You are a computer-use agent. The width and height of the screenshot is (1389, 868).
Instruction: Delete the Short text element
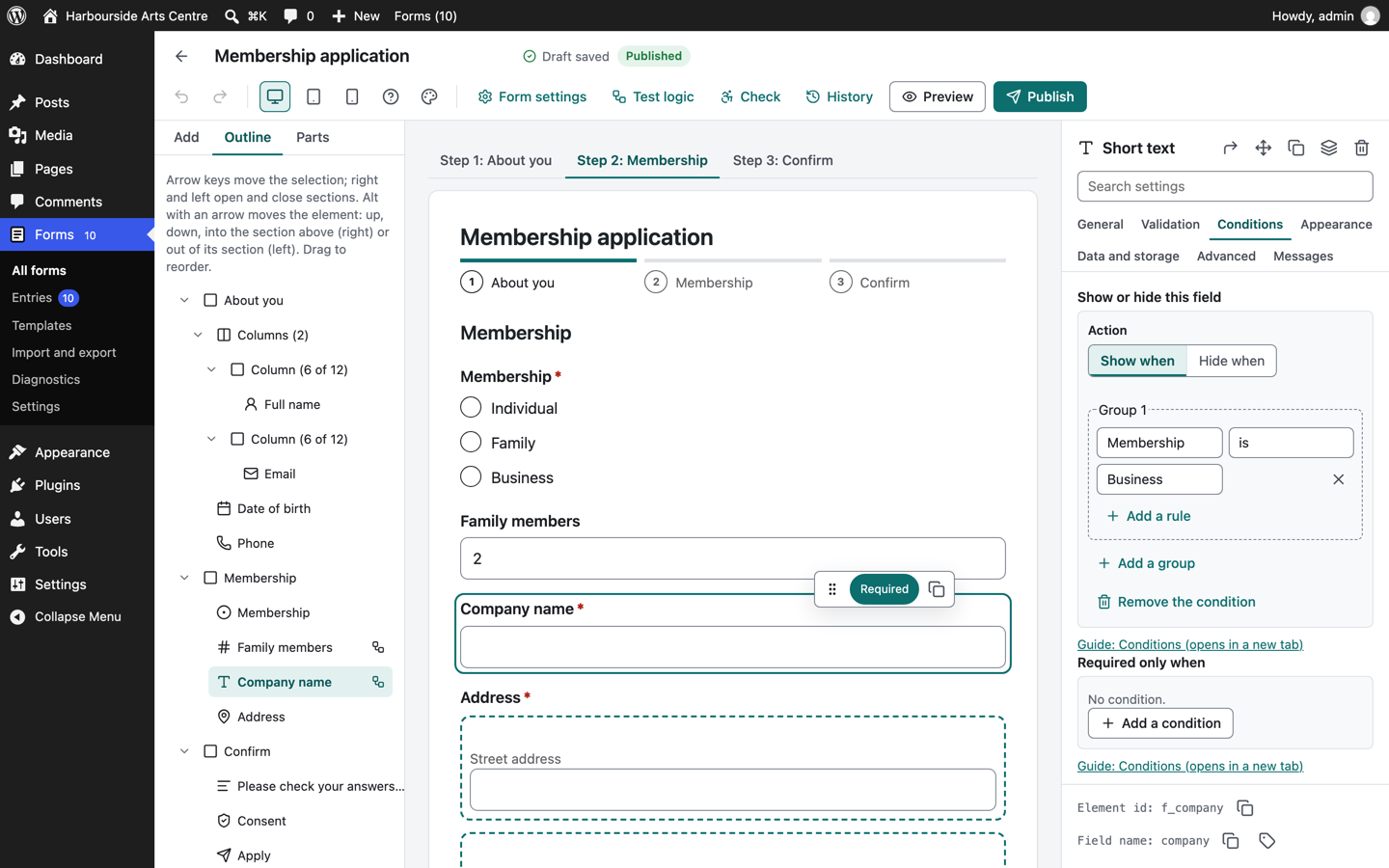(x=1362, y=148)
